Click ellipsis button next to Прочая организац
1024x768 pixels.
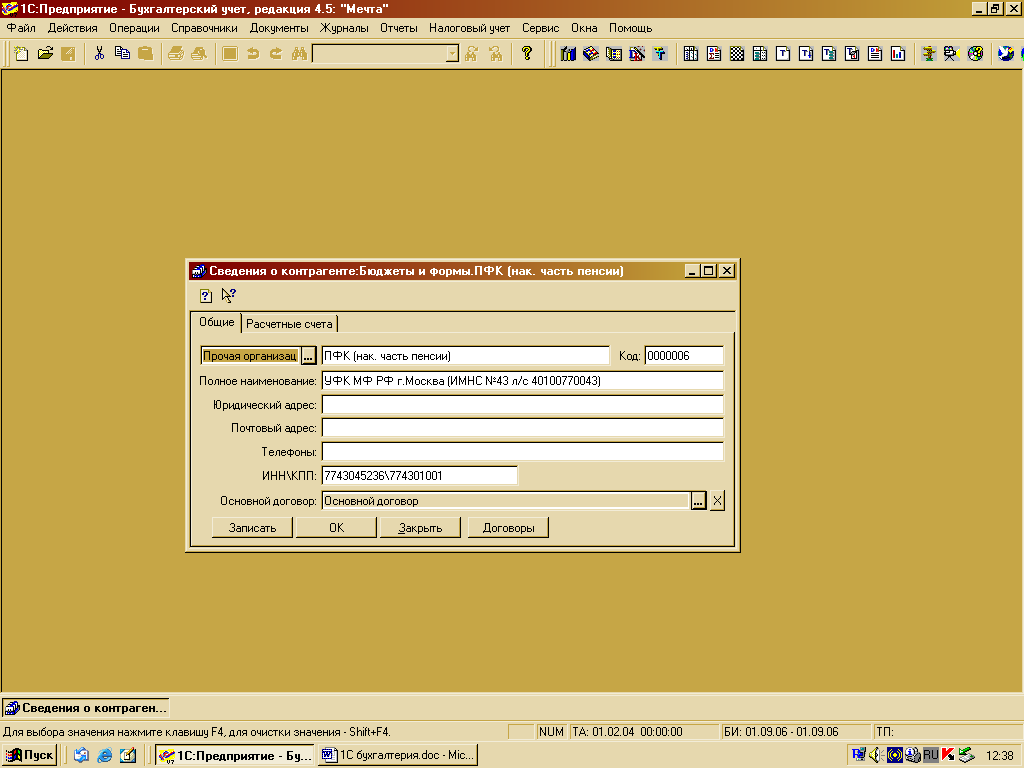pos(308,356)
